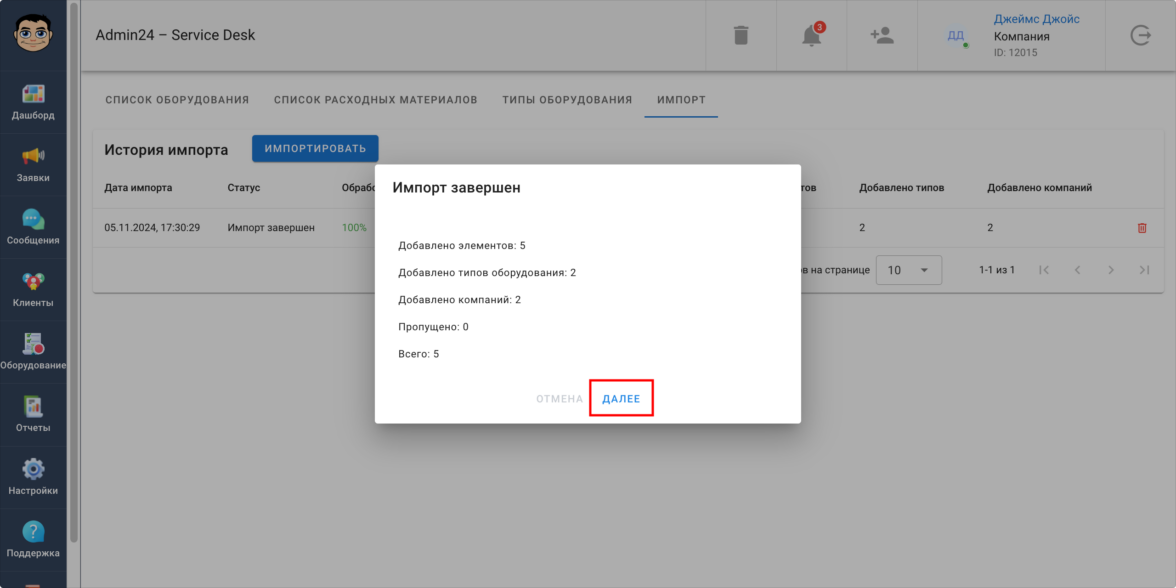Delete the import row with red trash icon
This screenshot has height=588, width=1176.
1142,227
